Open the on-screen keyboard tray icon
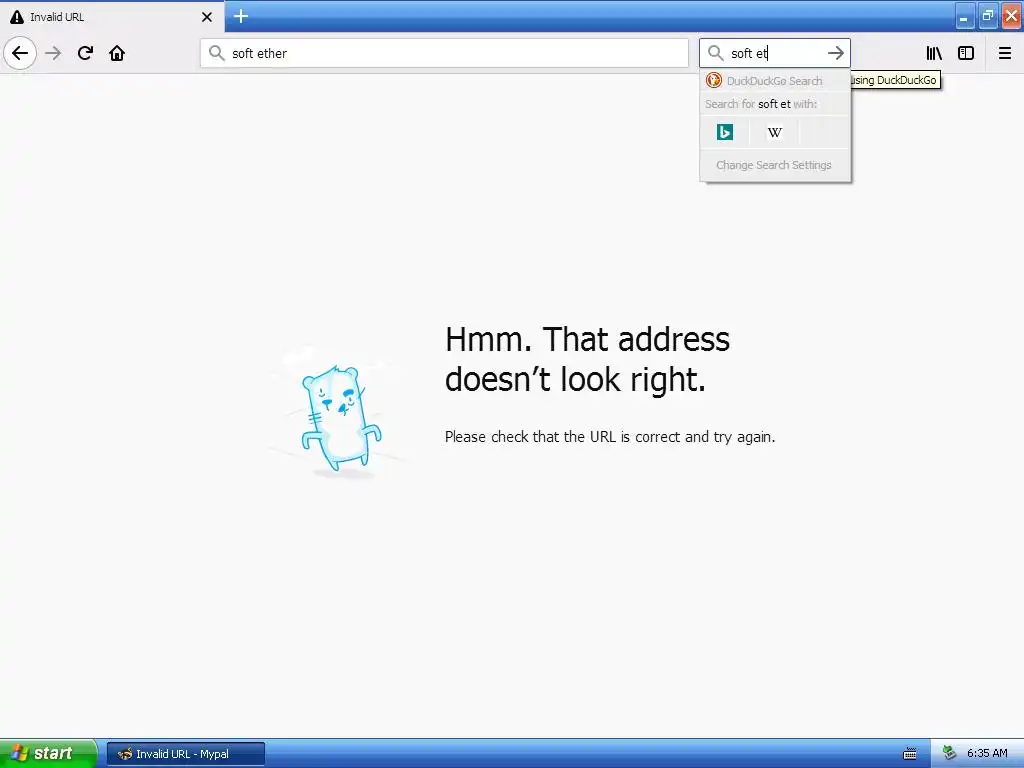This screenshot has width=1024, height=768. coord(910,754)
